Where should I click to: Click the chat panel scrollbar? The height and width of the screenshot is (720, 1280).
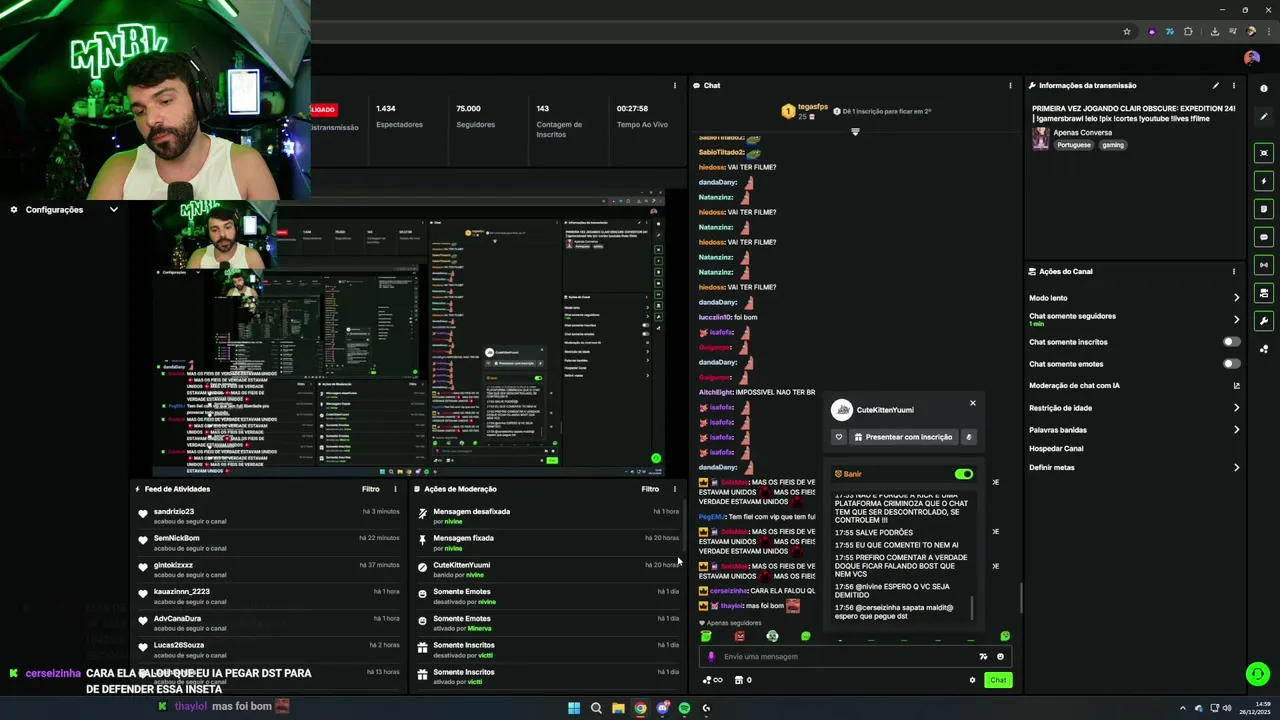(x=1020, y=599)
